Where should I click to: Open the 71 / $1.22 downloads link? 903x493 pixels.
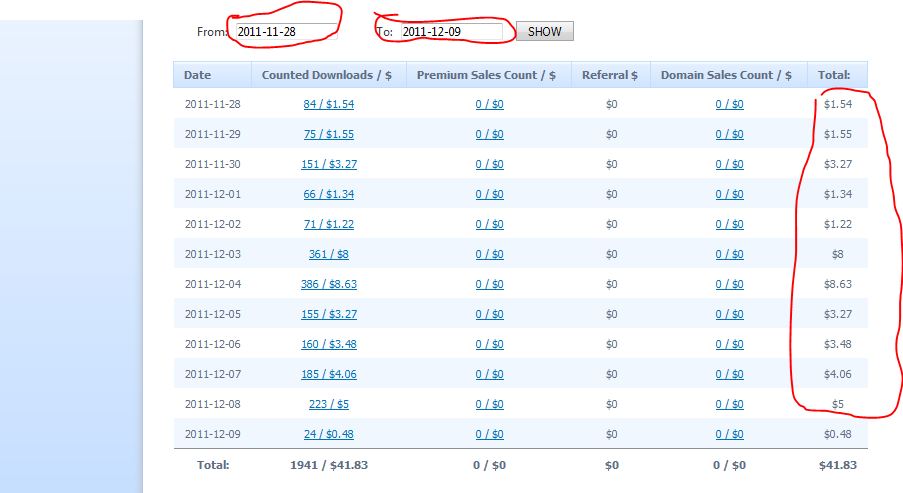328,224
